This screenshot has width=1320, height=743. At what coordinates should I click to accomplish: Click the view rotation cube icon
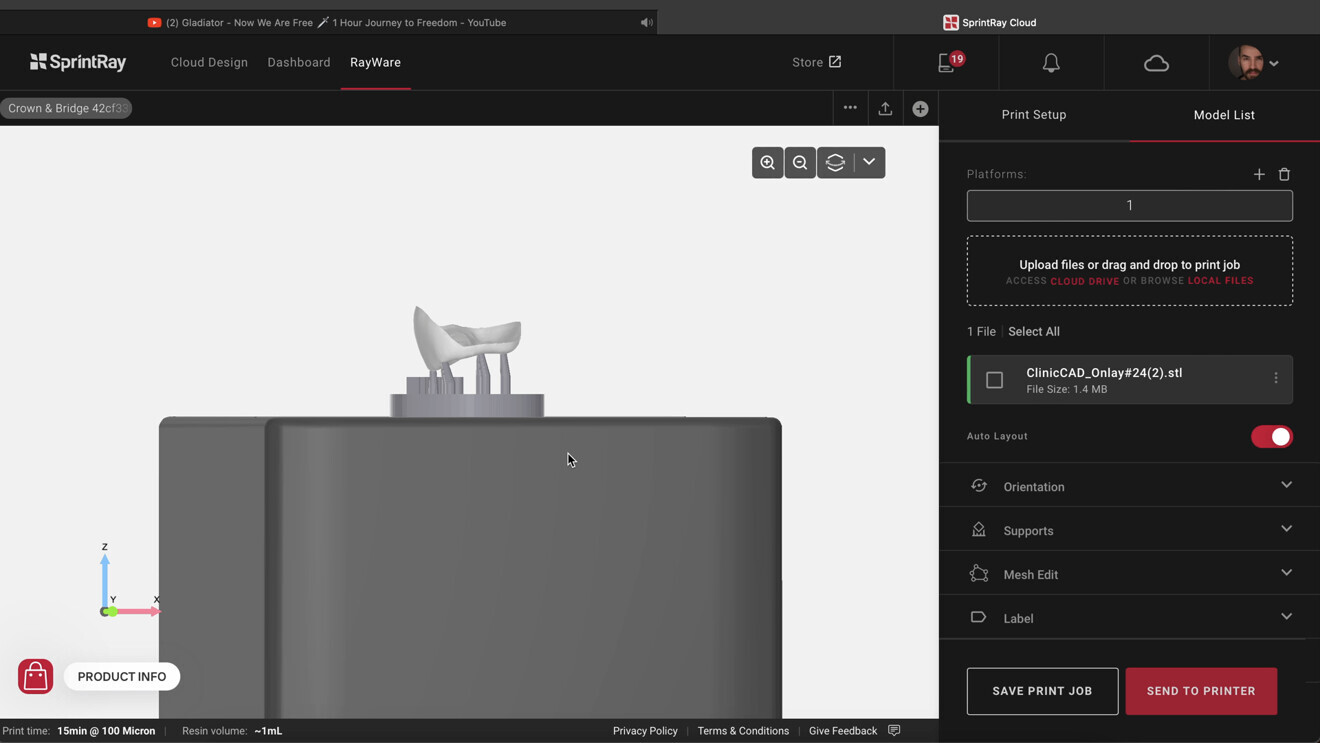835,163
